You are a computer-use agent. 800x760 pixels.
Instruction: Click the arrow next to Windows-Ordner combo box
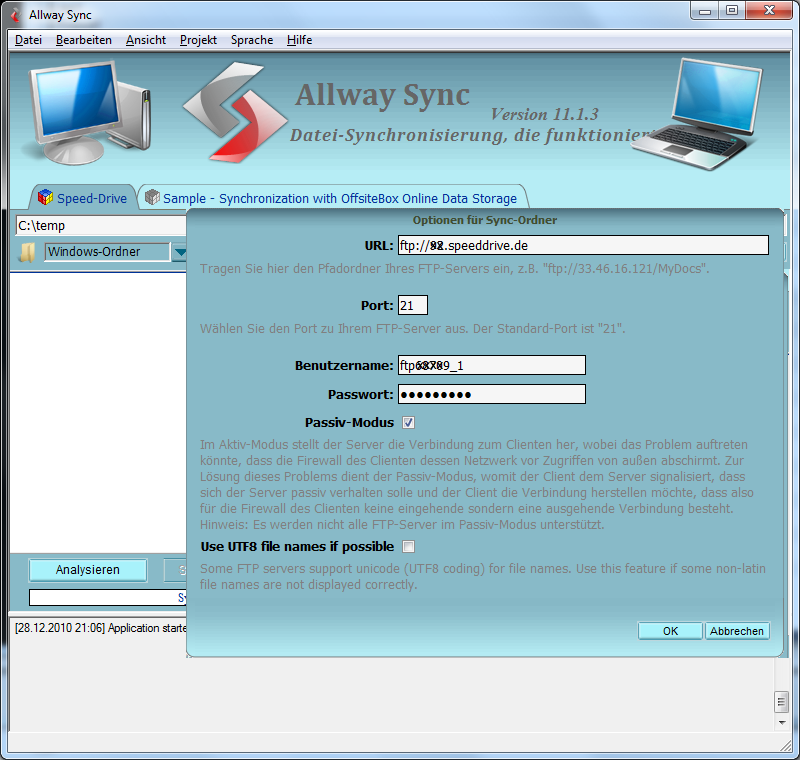[x=179, y=252]
